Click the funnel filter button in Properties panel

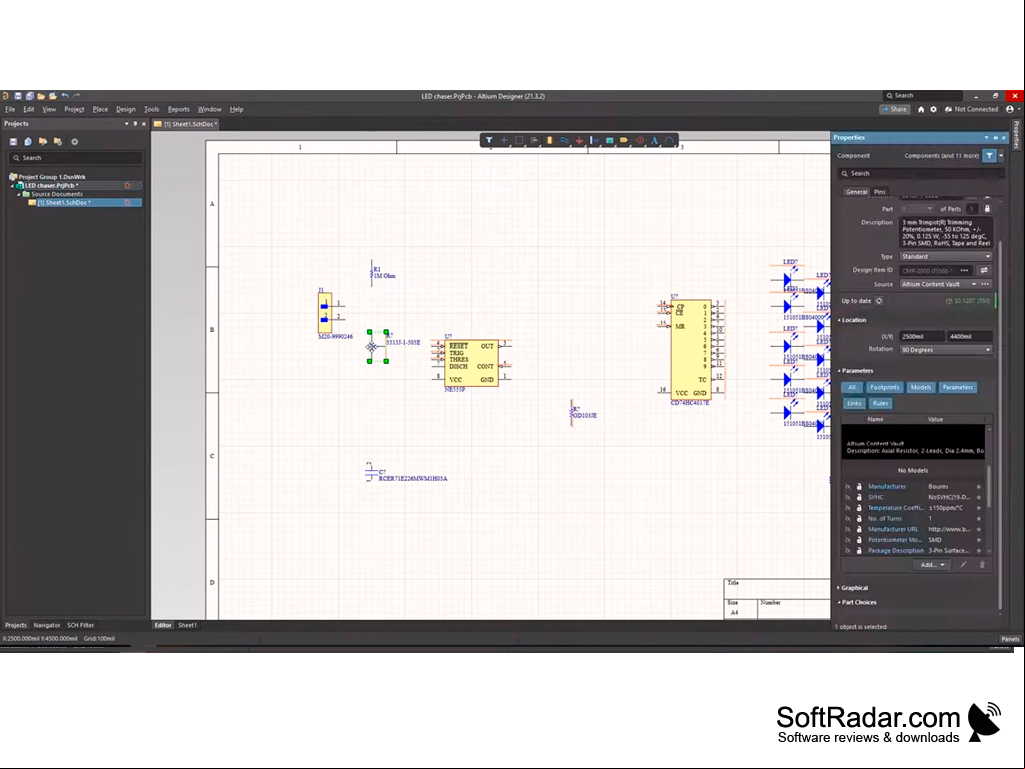[990, 156]
